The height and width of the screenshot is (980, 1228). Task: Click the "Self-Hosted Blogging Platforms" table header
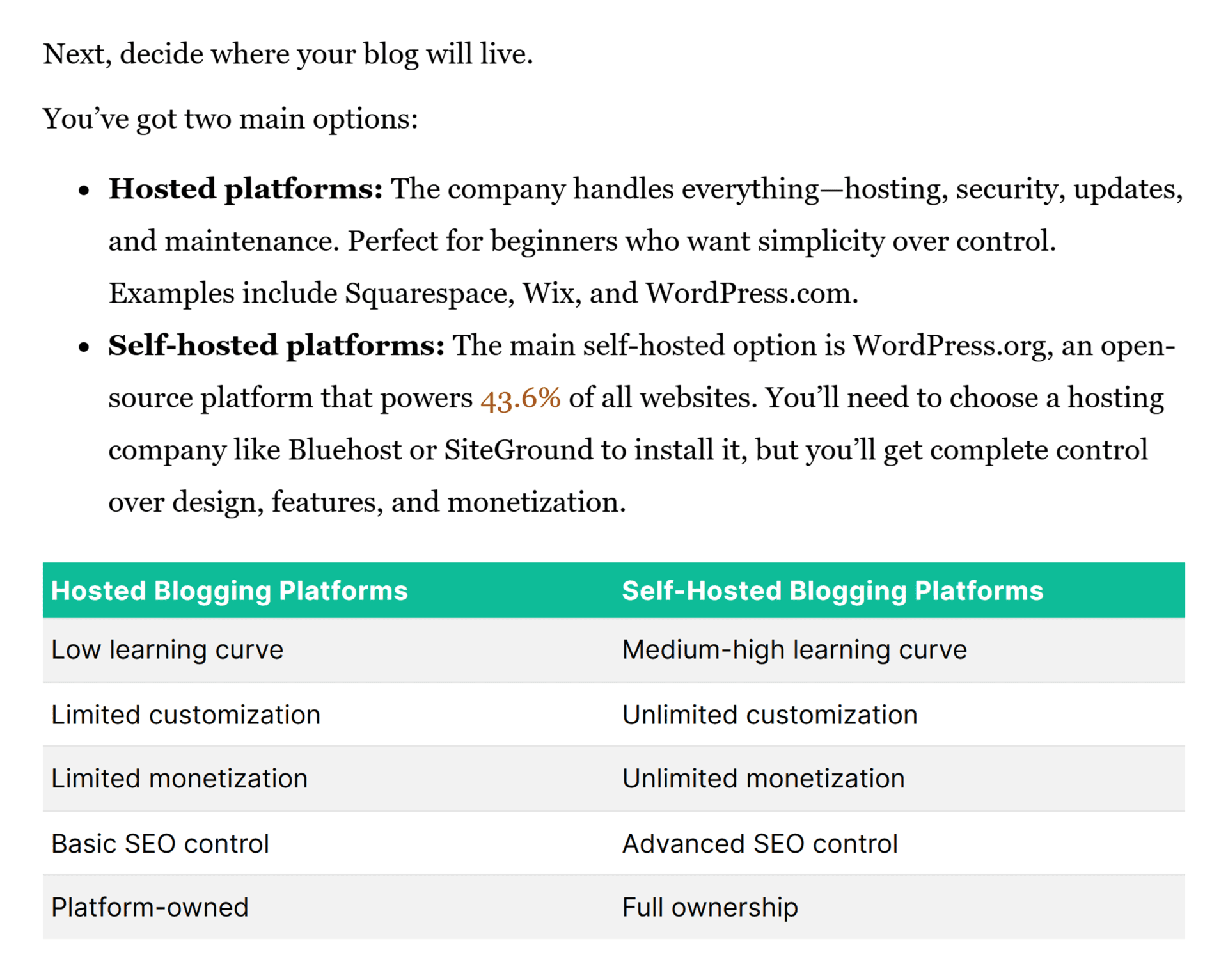point(832,590)
